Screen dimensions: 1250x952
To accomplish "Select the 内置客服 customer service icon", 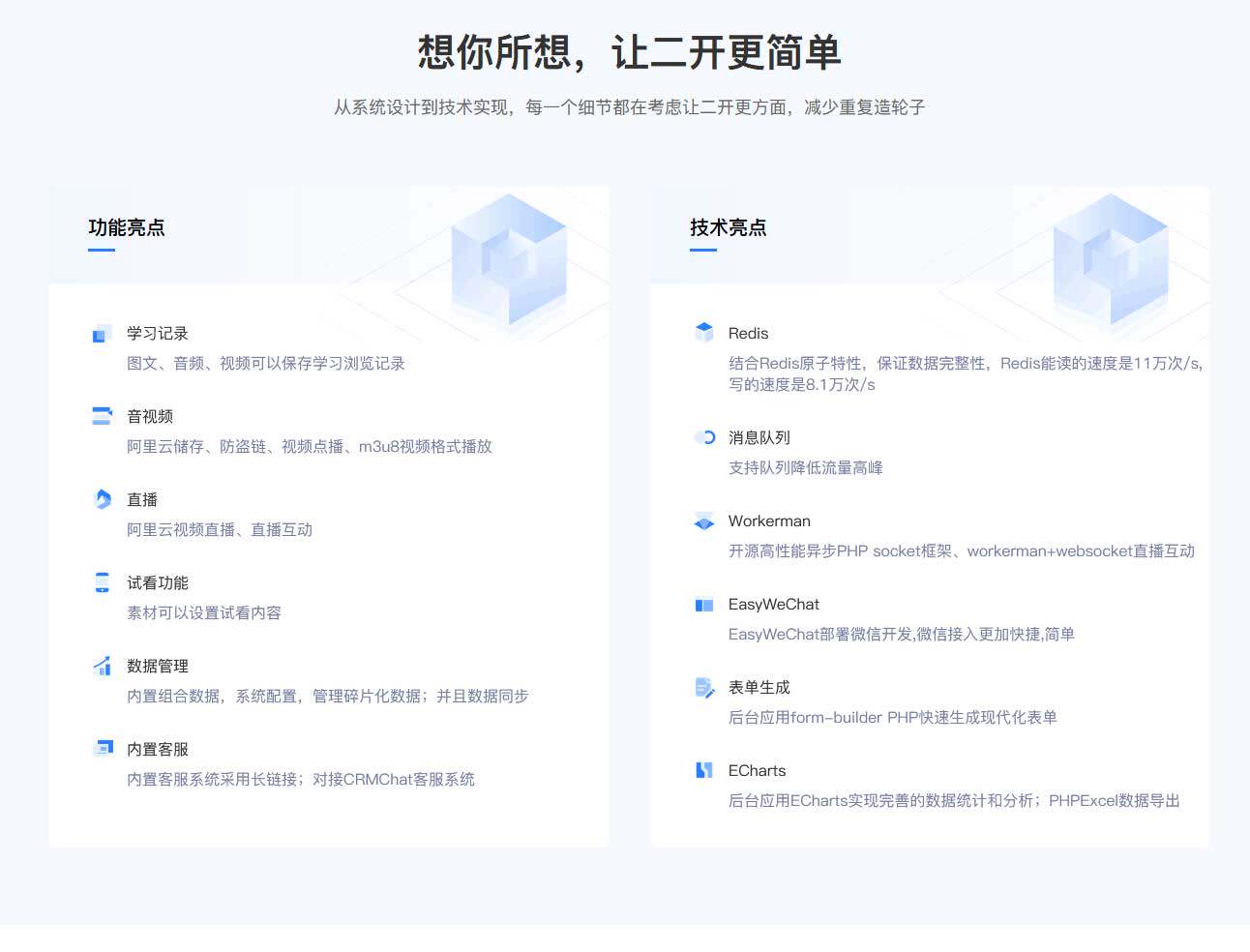I will 102,748.
